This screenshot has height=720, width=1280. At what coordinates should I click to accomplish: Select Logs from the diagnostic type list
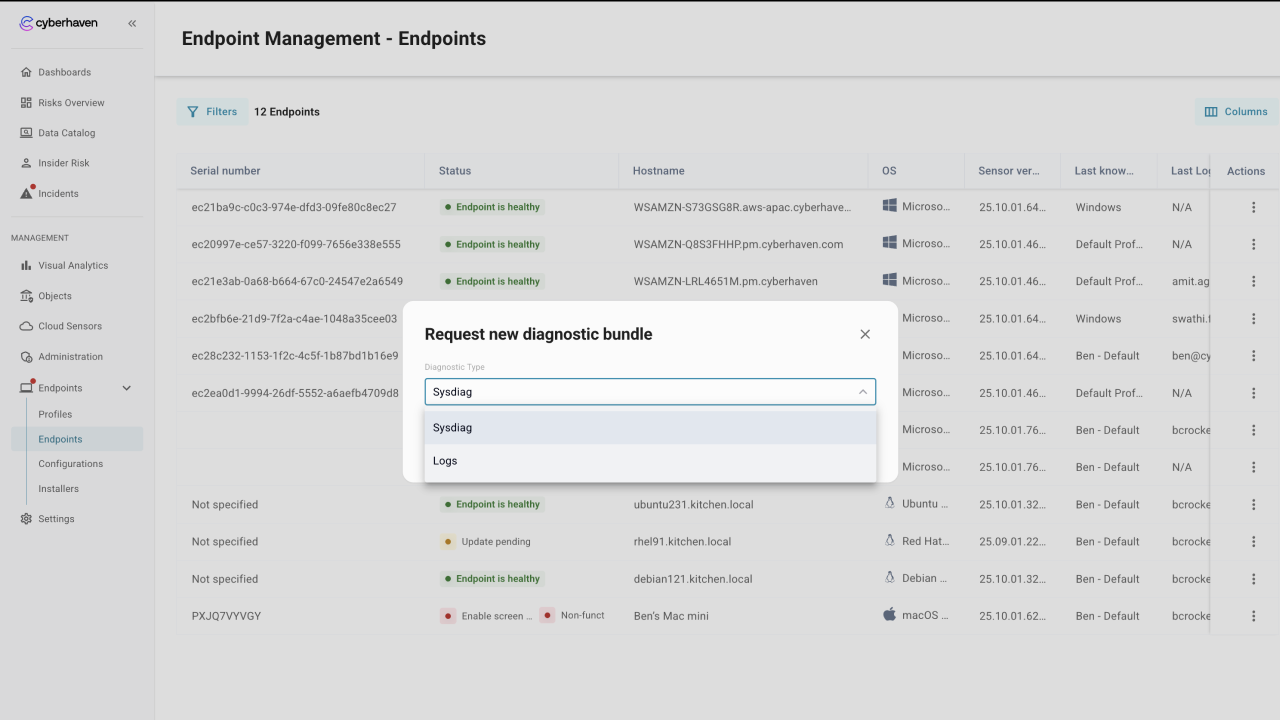click(446, 461)
